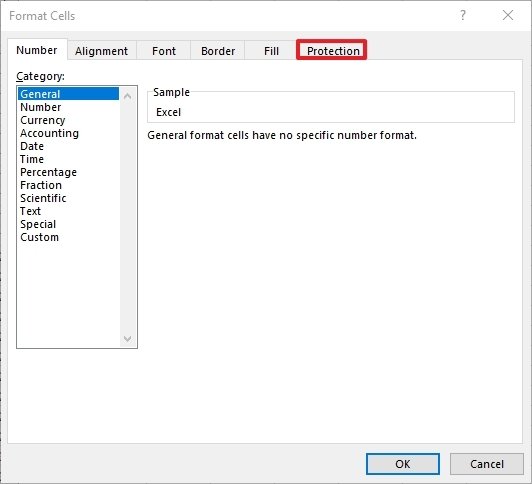The width and height of the screenshot is (532, 484).
Task: Select the Percentage format category
Action: pyautogui.click(x=48, y=172)
